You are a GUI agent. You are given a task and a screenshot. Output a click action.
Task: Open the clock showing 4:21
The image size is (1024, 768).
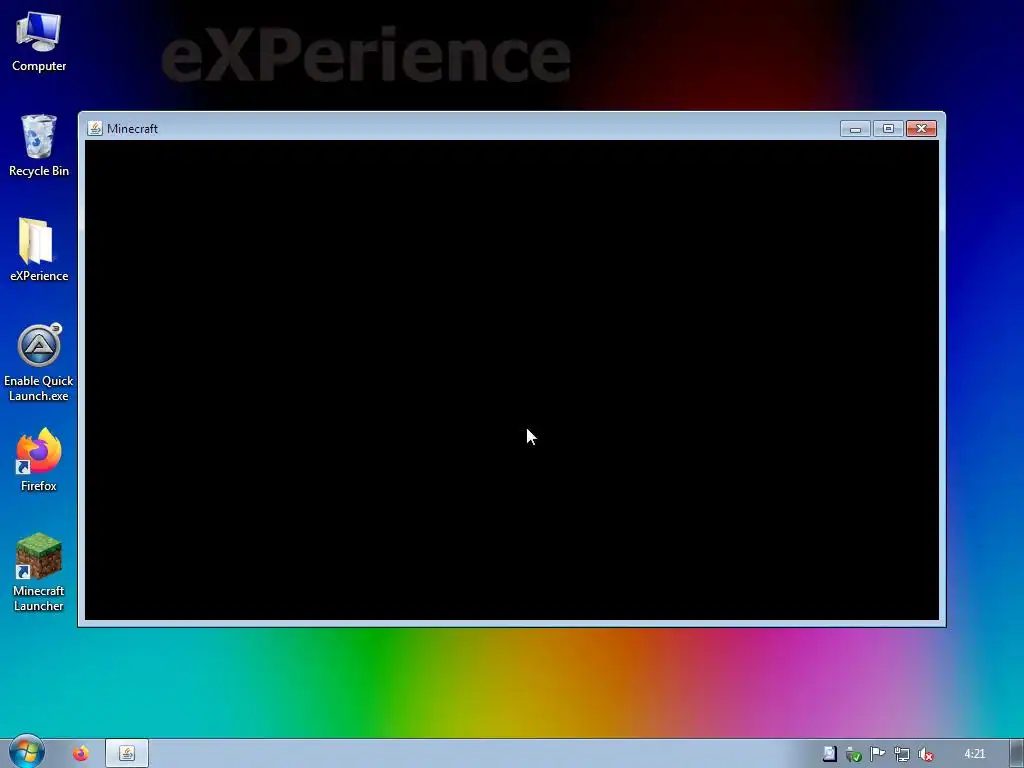point(974,754)
